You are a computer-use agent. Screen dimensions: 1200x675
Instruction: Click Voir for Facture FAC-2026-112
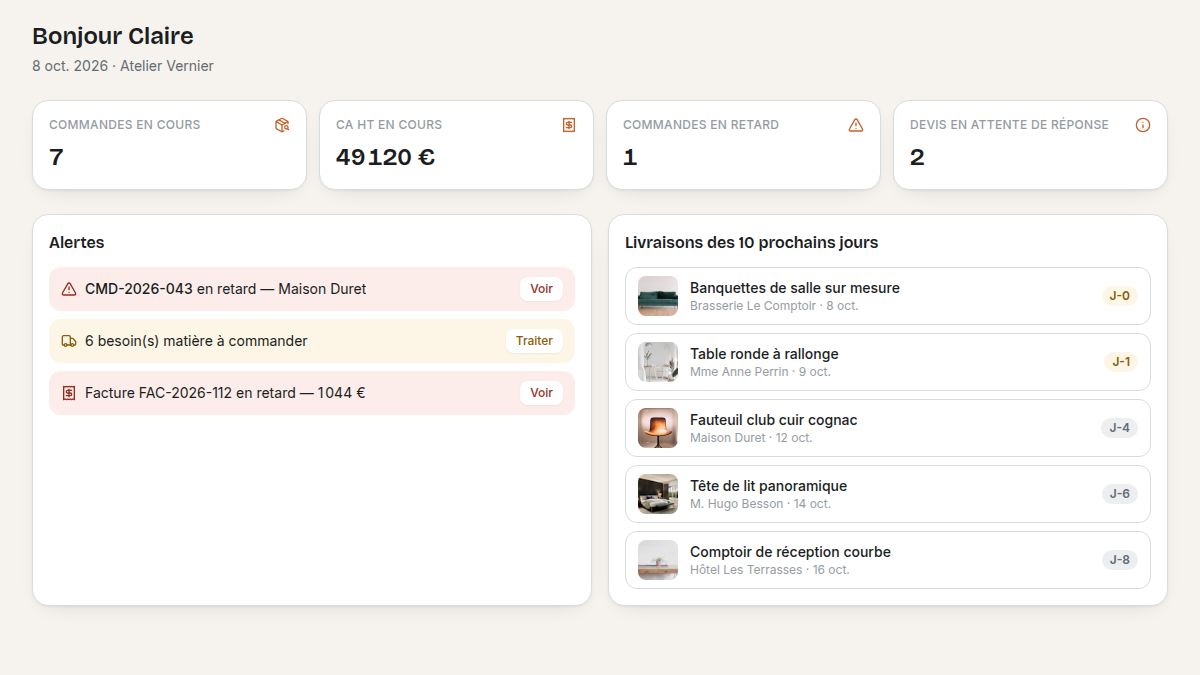(x=541, y=393)
